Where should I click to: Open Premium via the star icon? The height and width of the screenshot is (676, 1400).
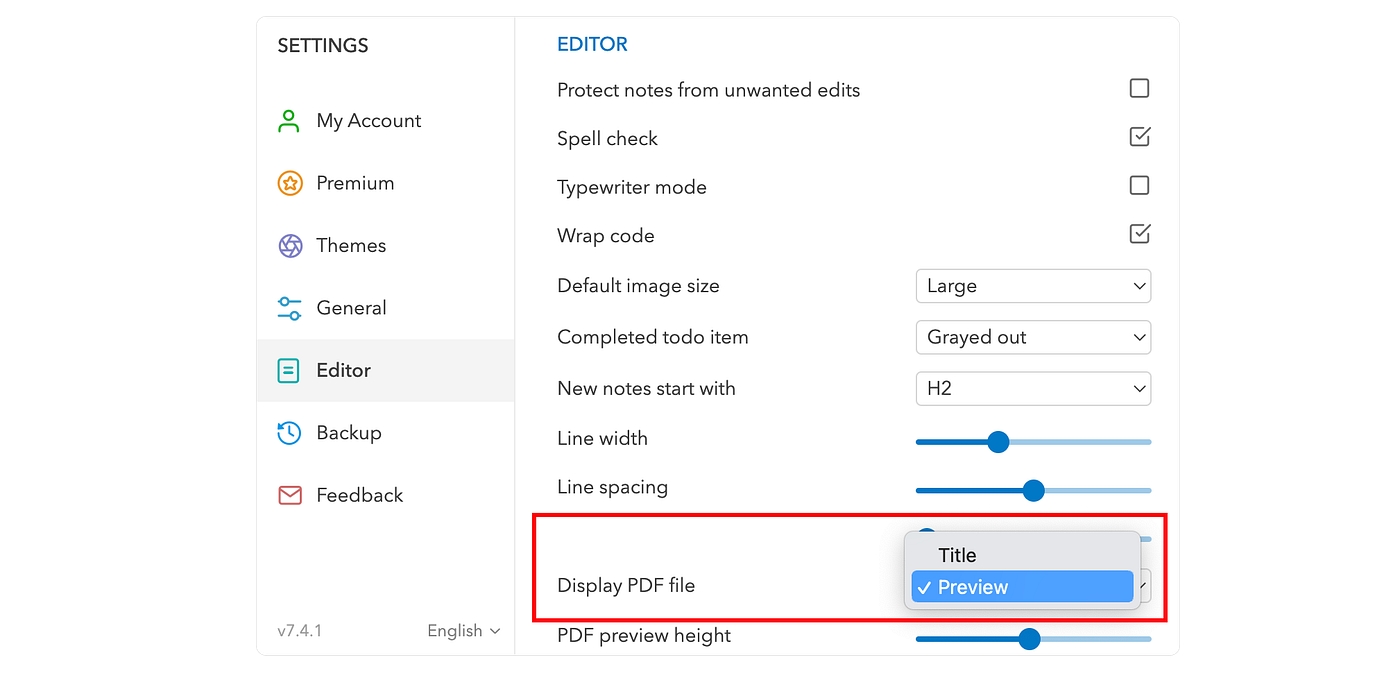[289, 183]
